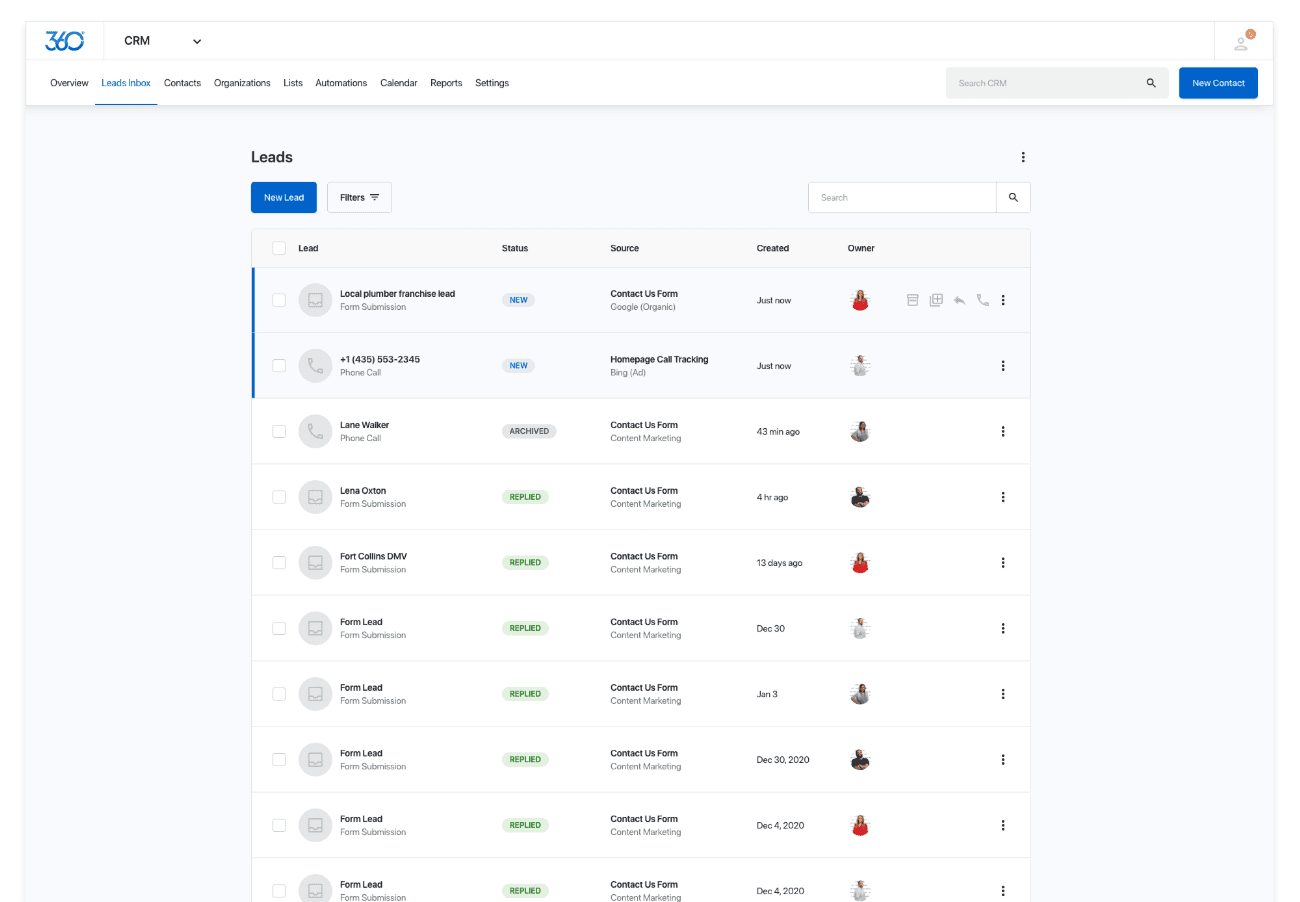The height and width of the screenshot is (902, 1300).
Task: Open the Leads page overflow menu
Action: coord(1022,157)
